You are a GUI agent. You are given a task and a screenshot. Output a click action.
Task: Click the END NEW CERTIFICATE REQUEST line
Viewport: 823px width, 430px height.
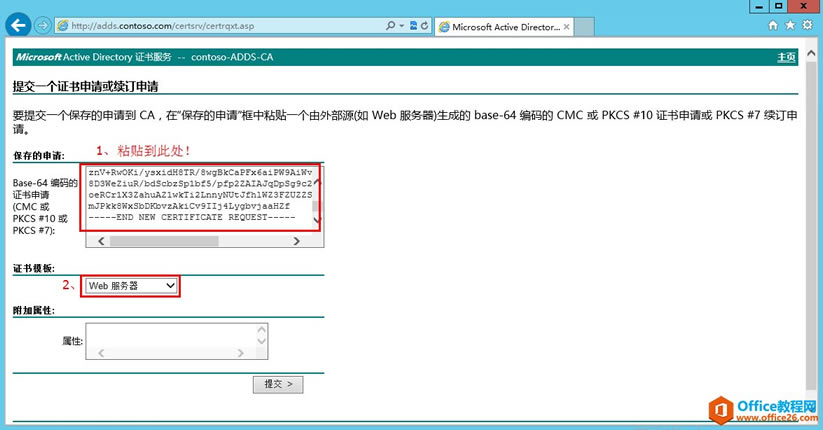point(192,217)
